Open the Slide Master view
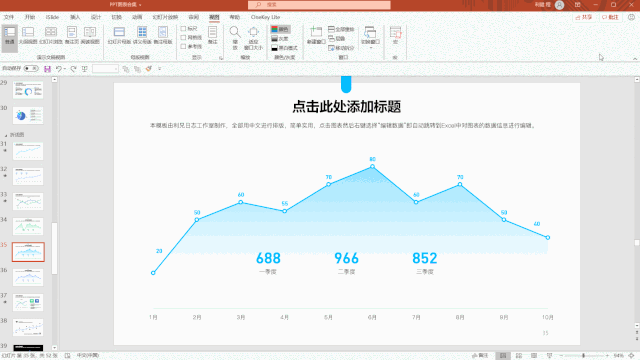640x360 pixels. pos(119,35)
